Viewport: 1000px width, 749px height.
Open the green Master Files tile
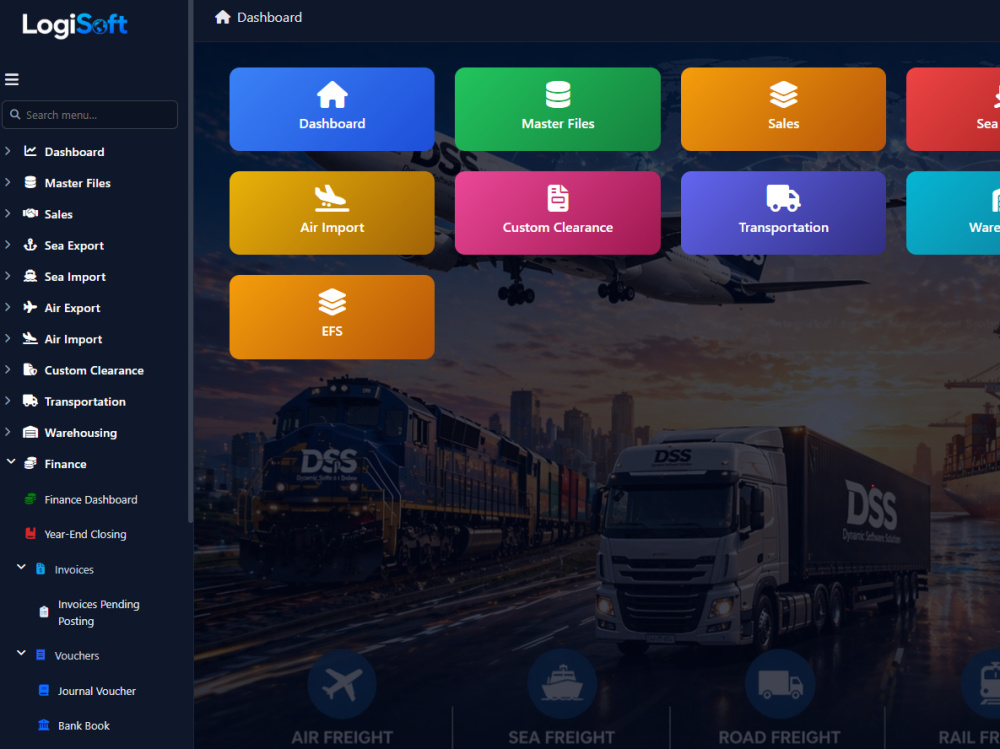tap(557, 109)
